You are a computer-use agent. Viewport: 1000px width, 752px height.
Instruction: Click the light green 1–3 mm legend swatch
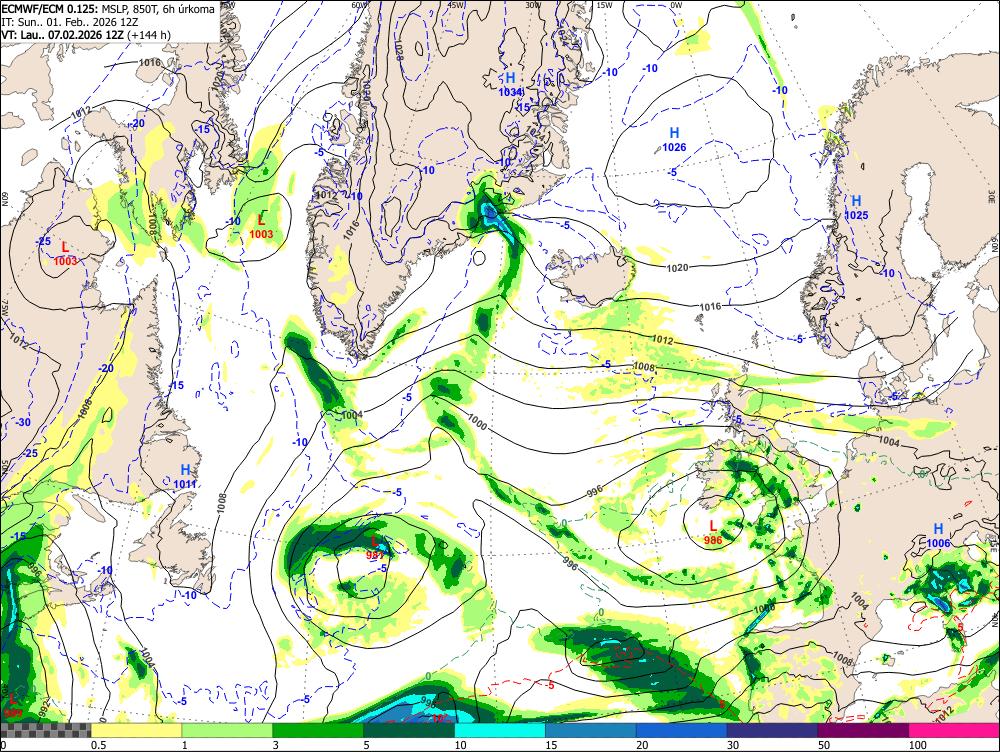(x=227, y=730)
